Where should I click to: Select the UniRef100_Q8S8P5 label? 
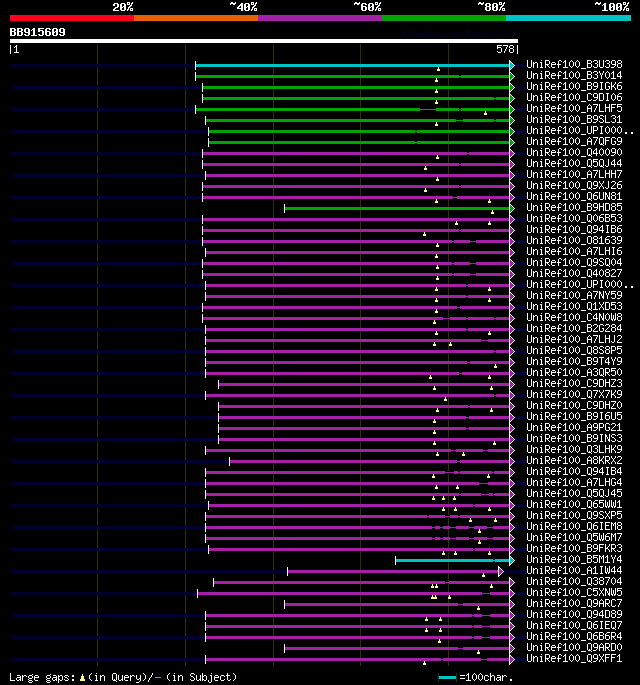(x=574, y=350)
